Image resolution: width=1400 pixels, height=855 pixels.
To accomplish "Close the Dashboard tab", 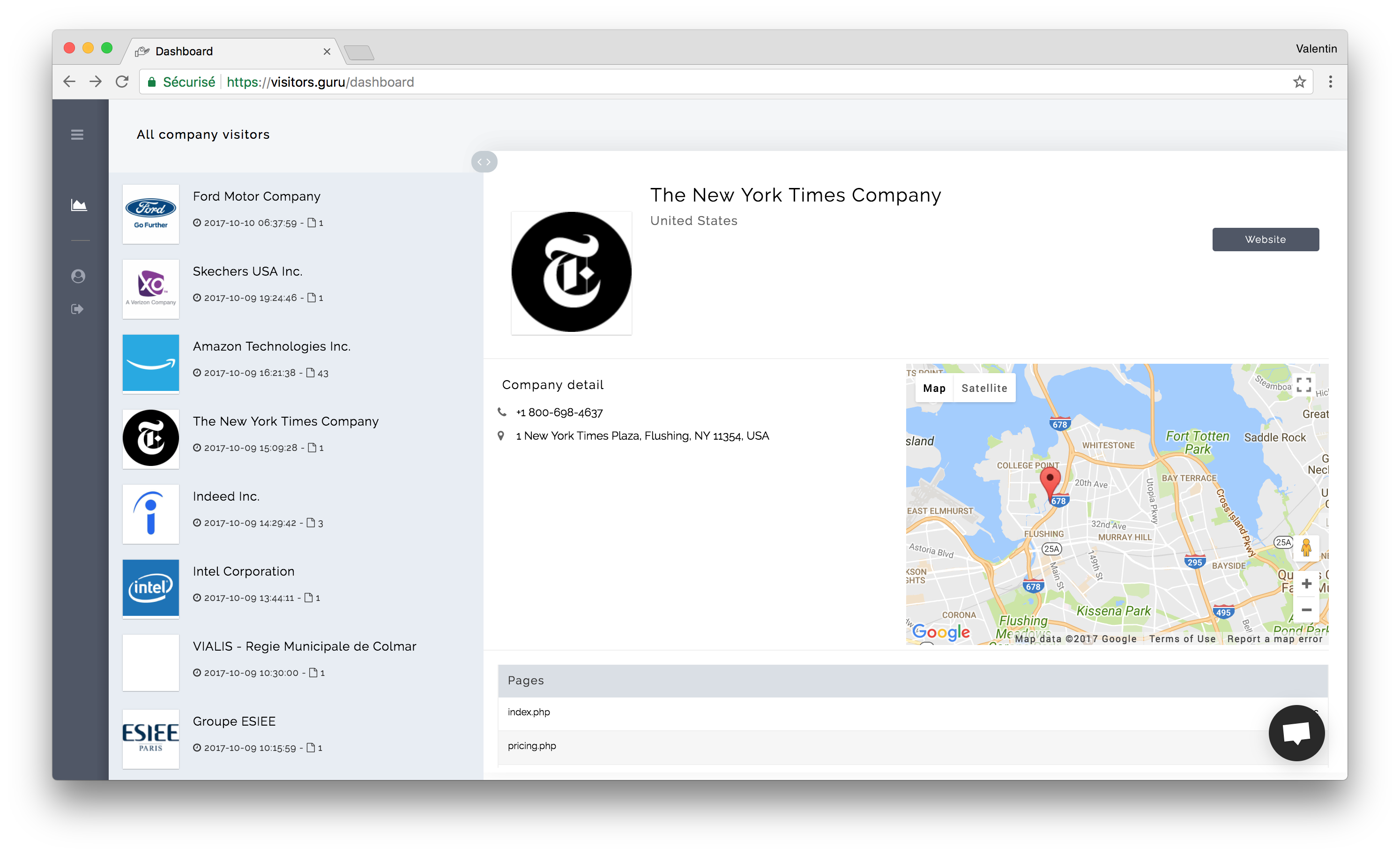I will click(x=327, y=52).
